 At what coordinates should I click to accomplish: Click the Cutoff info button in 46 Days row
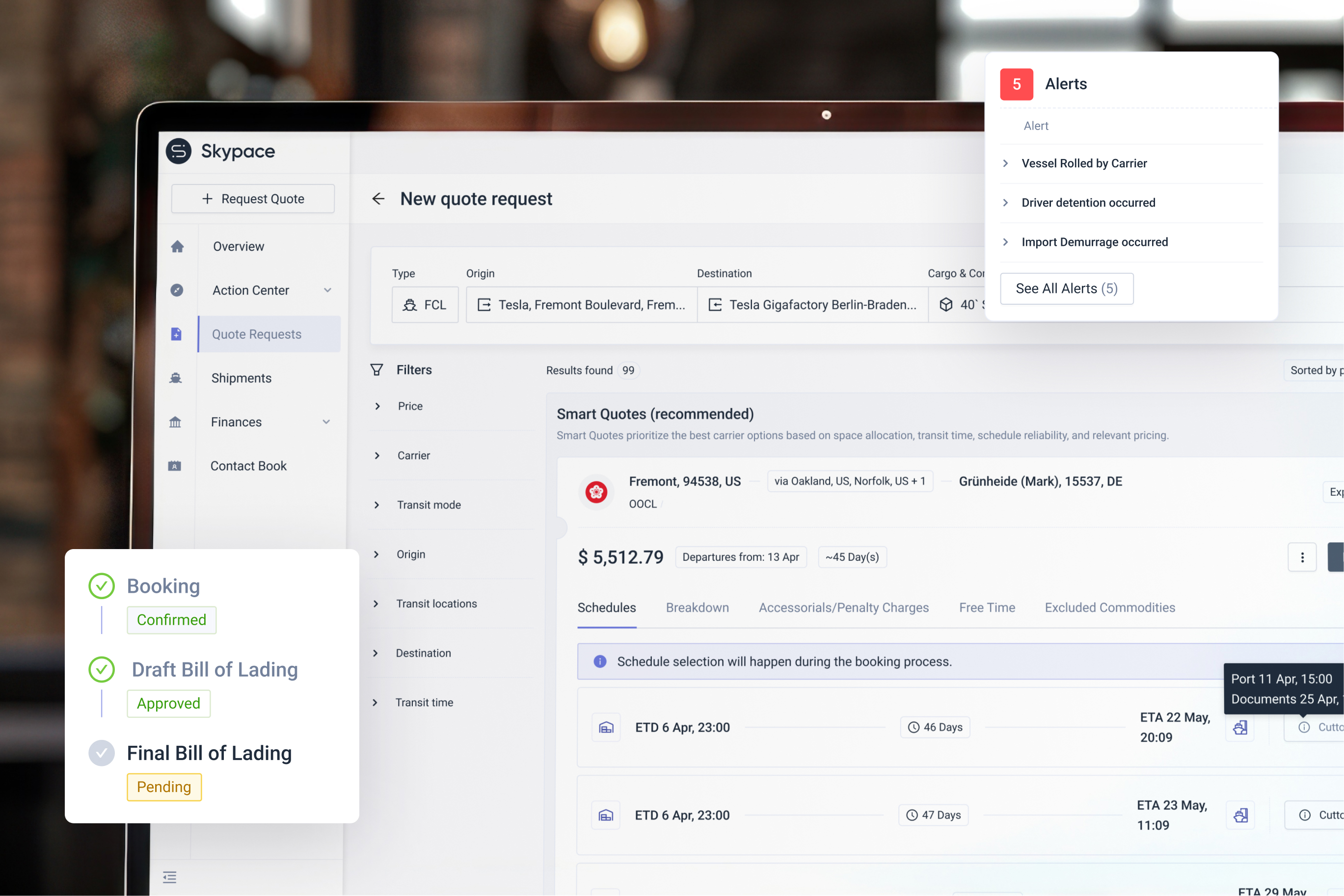pos(1314,727)
